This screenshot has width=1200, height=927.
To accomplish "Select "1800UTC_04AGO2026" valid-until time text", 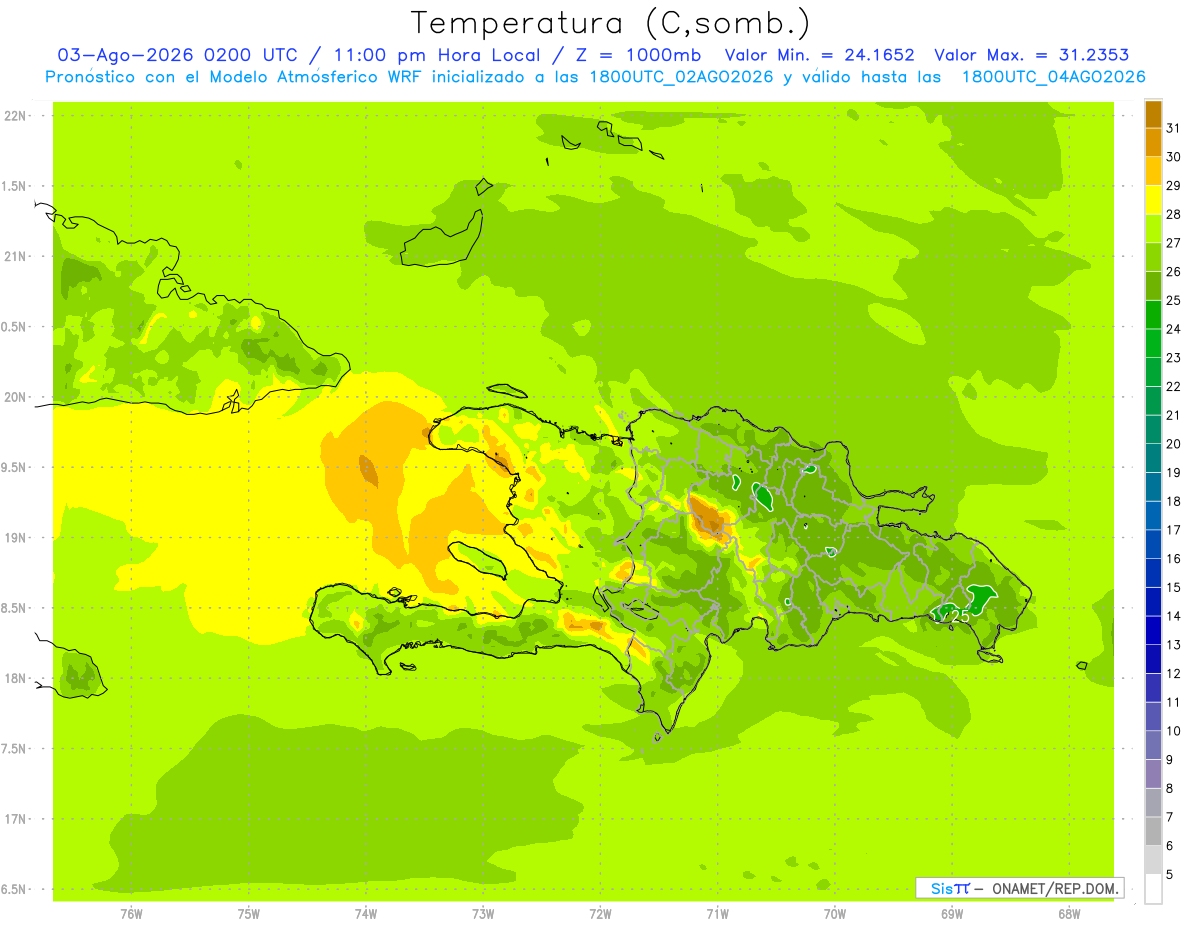I will (1053, 77).
